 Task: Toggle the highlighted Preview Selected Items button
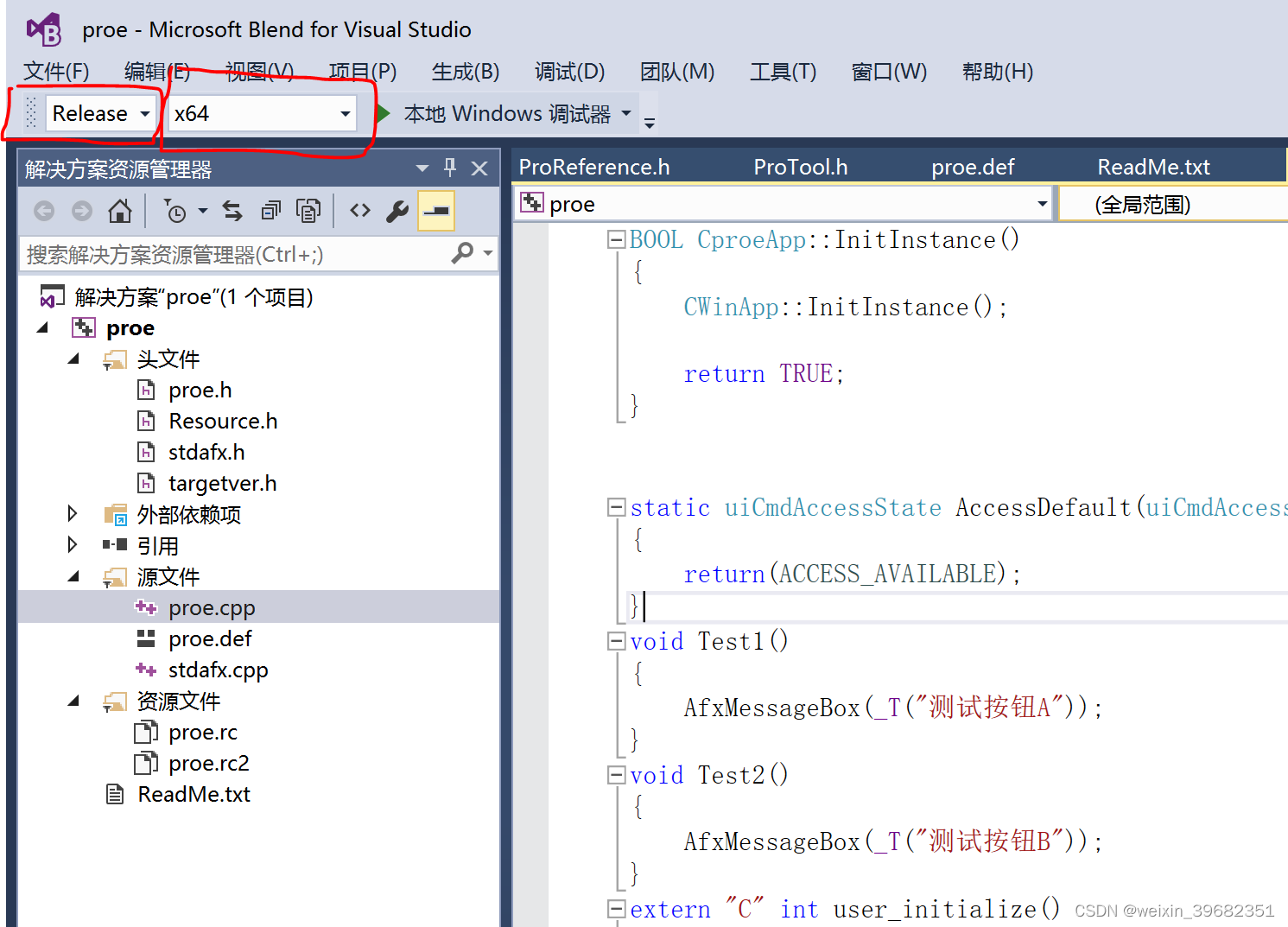[436, 211]
